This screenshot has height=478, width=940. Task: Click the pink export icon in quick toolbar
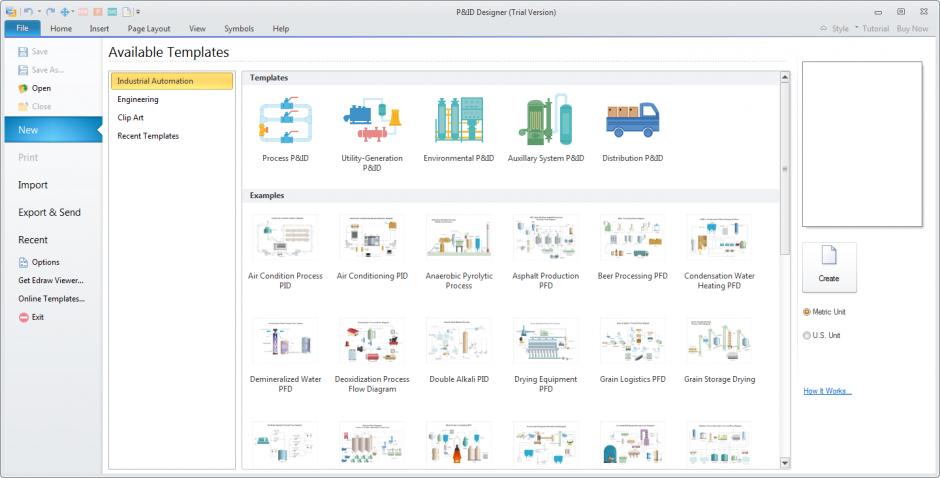83,11
